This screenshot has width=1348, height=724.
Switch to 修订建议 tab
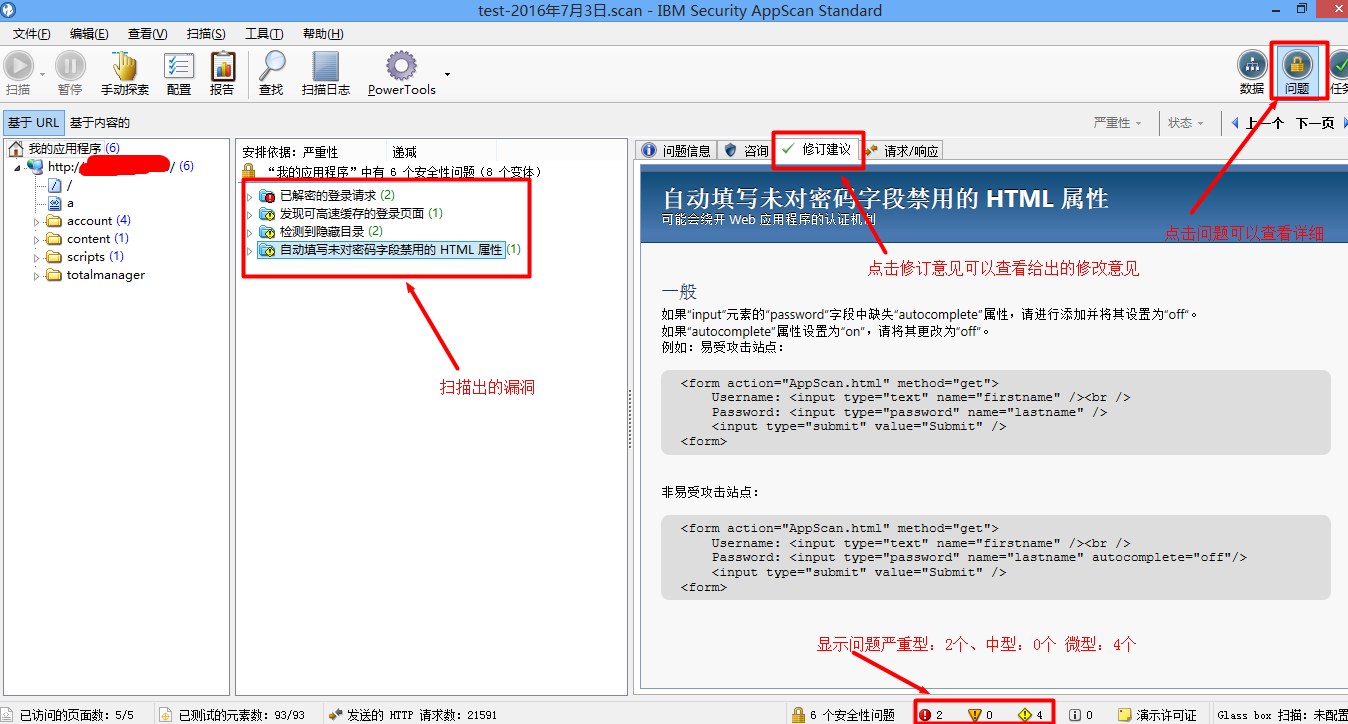[x=818, y=149]
